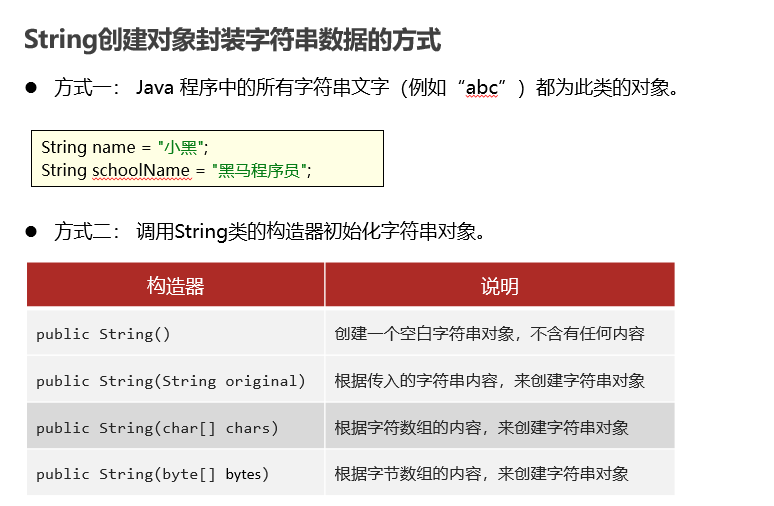Click the code line String schoolName = "黑马程序员"

[176, 170]
